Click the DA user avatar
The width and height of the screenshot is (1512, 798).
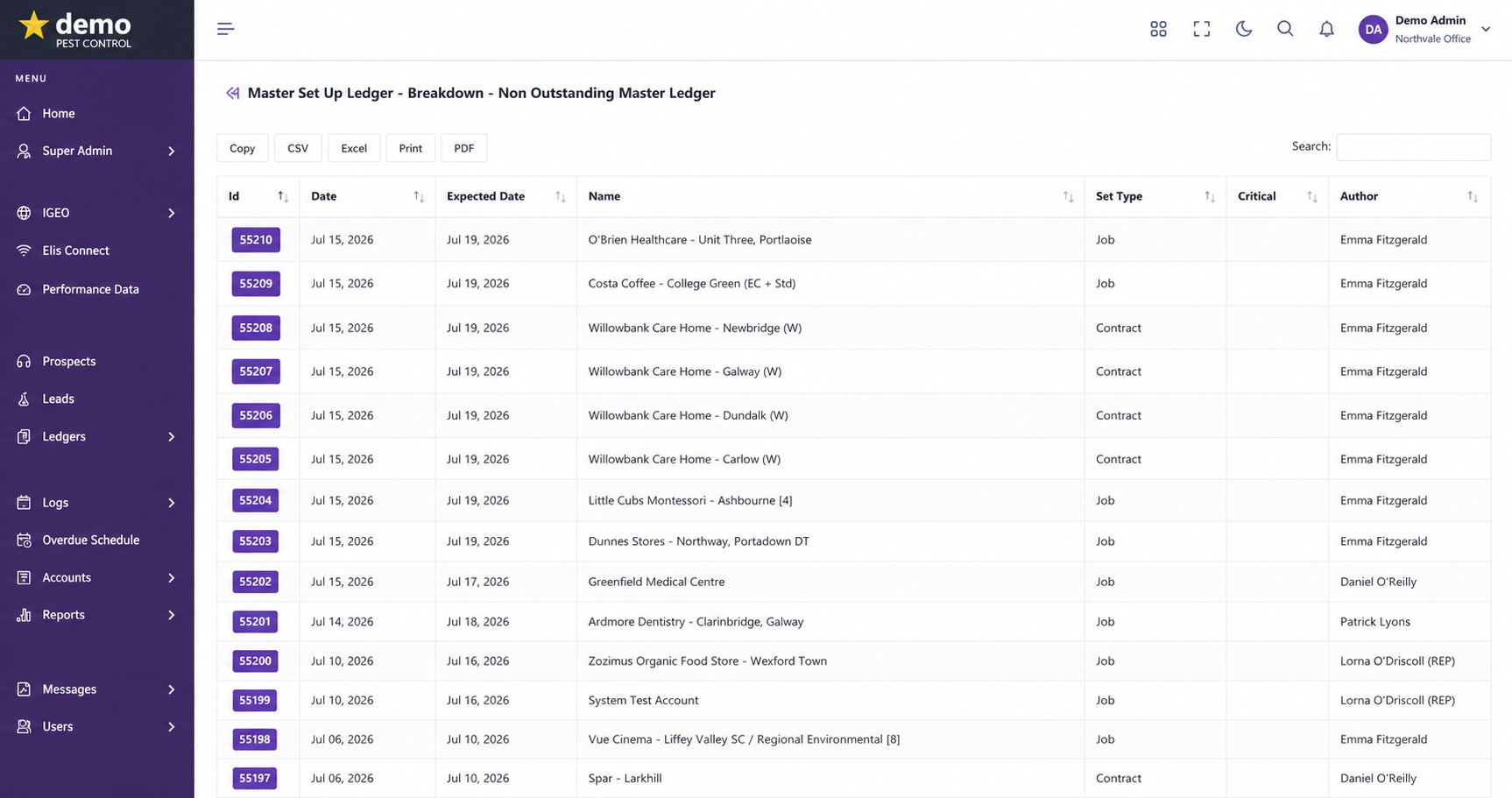[1373, 29]
